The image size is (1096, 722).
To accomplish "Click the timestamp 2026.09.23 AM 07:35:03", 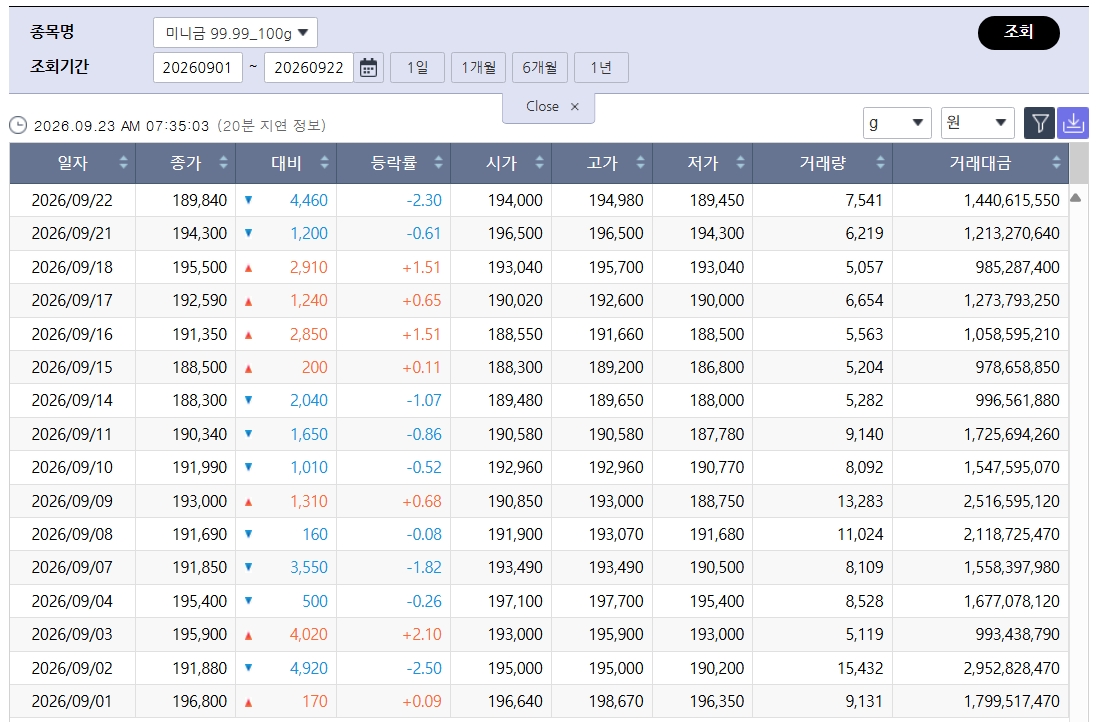I will [122, 126].
